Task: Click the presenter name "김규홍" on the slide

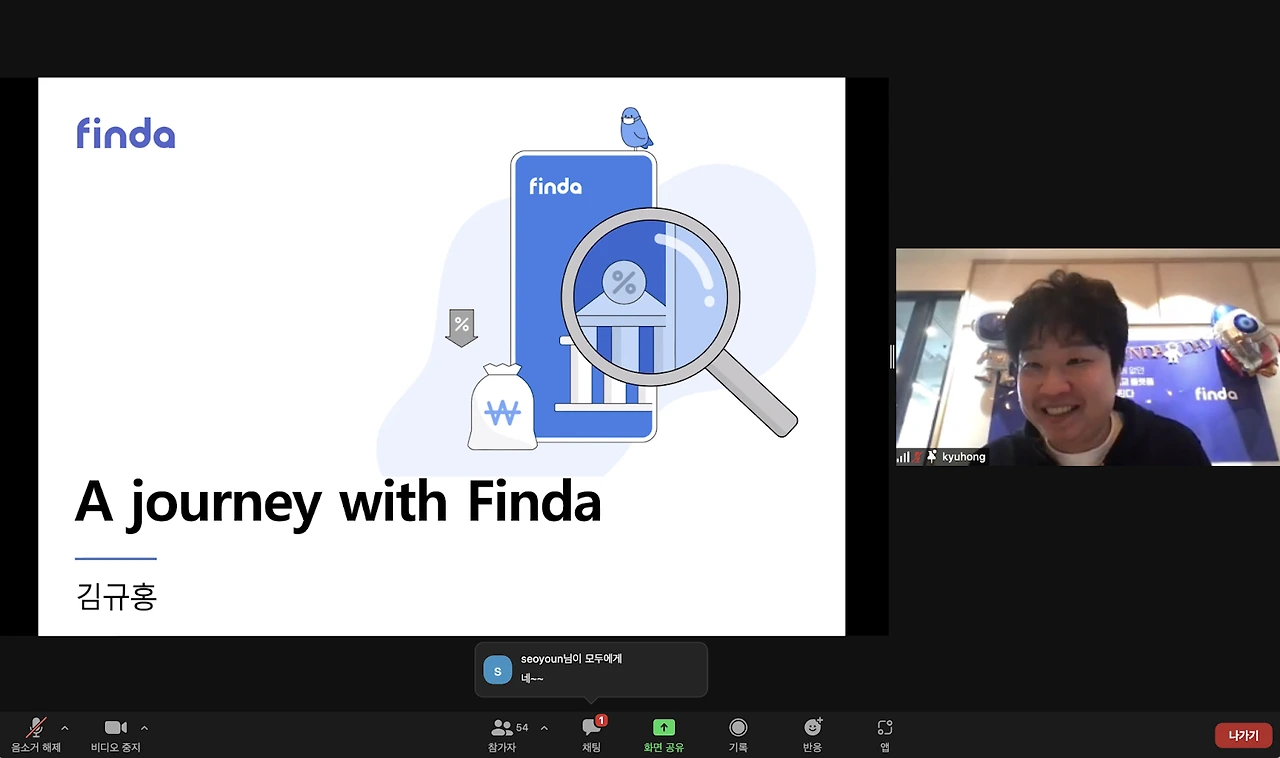Action: (117, 597)
